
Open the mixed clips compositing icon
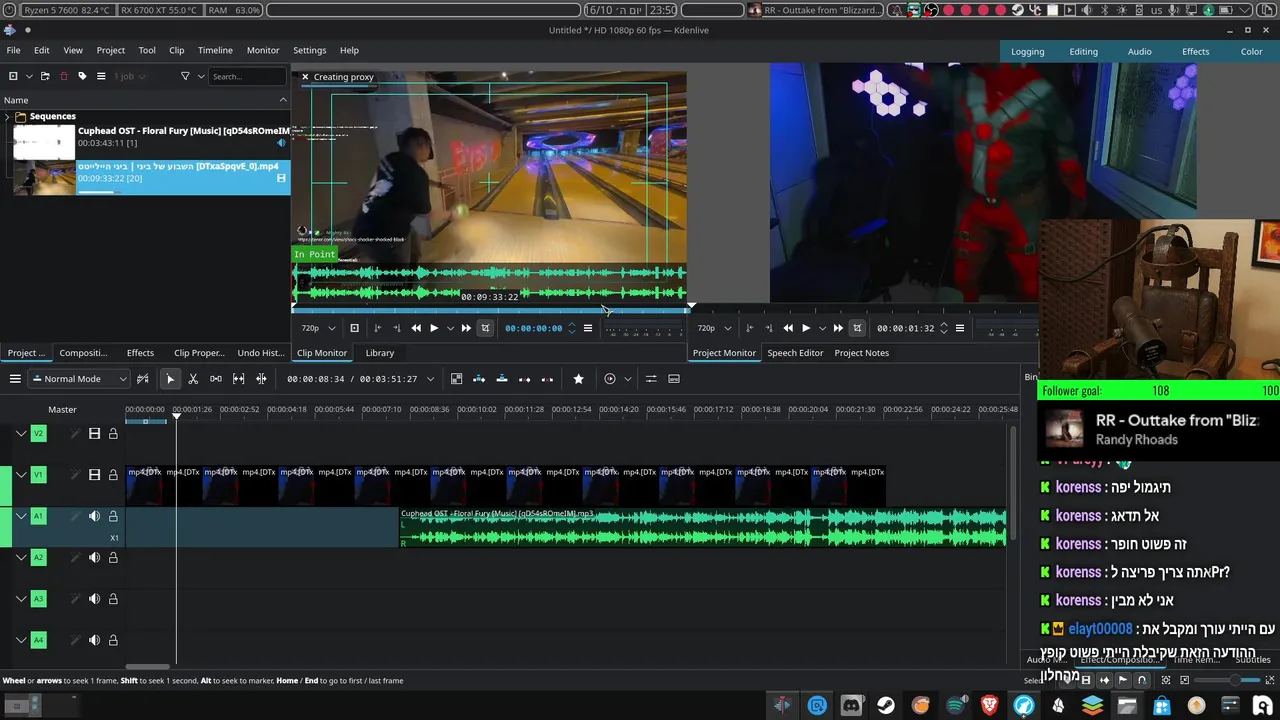[x=457, y=379]
